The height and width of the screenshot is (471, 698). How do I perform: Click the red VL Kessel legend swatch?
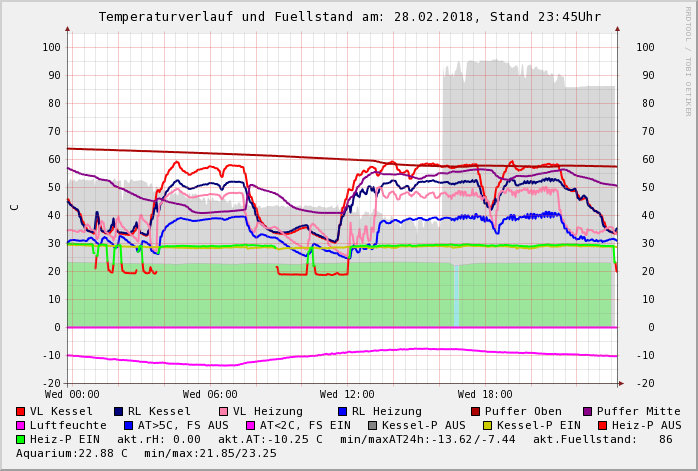click(21, 411)
